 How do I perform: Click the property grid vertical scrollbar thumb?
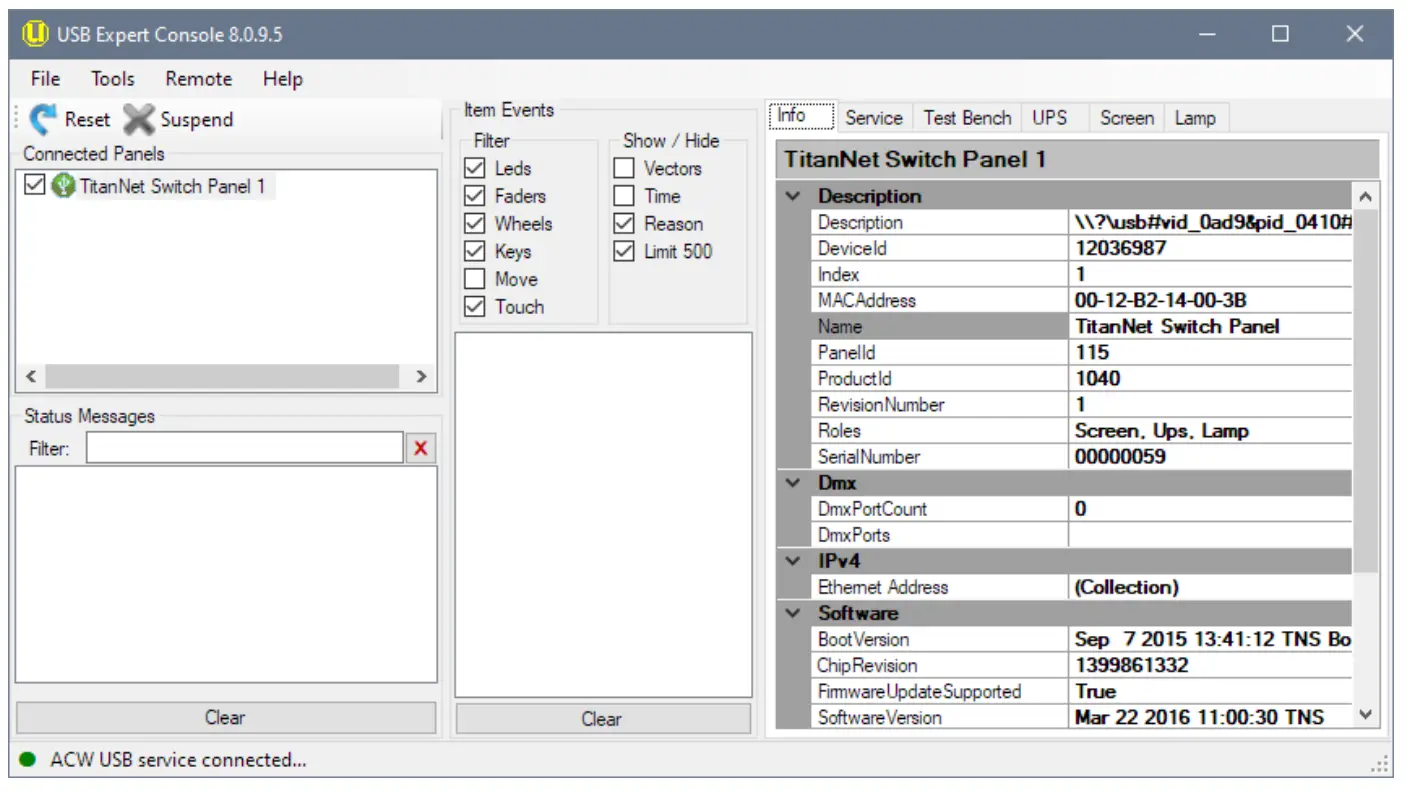coord(1366,390)
